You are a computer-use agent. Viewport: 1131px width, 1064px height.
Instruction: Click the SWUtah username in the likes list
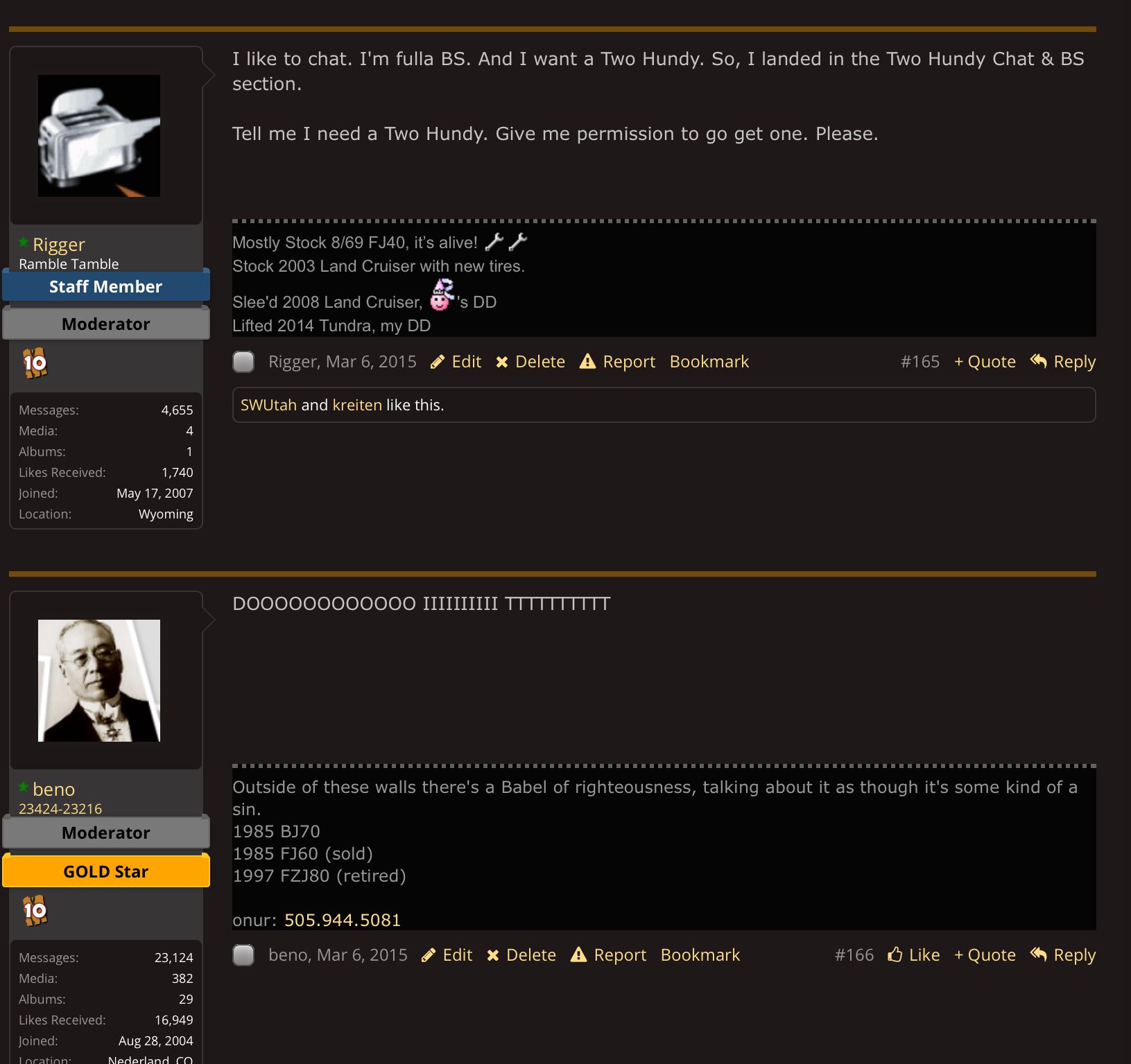pos(268,405)
